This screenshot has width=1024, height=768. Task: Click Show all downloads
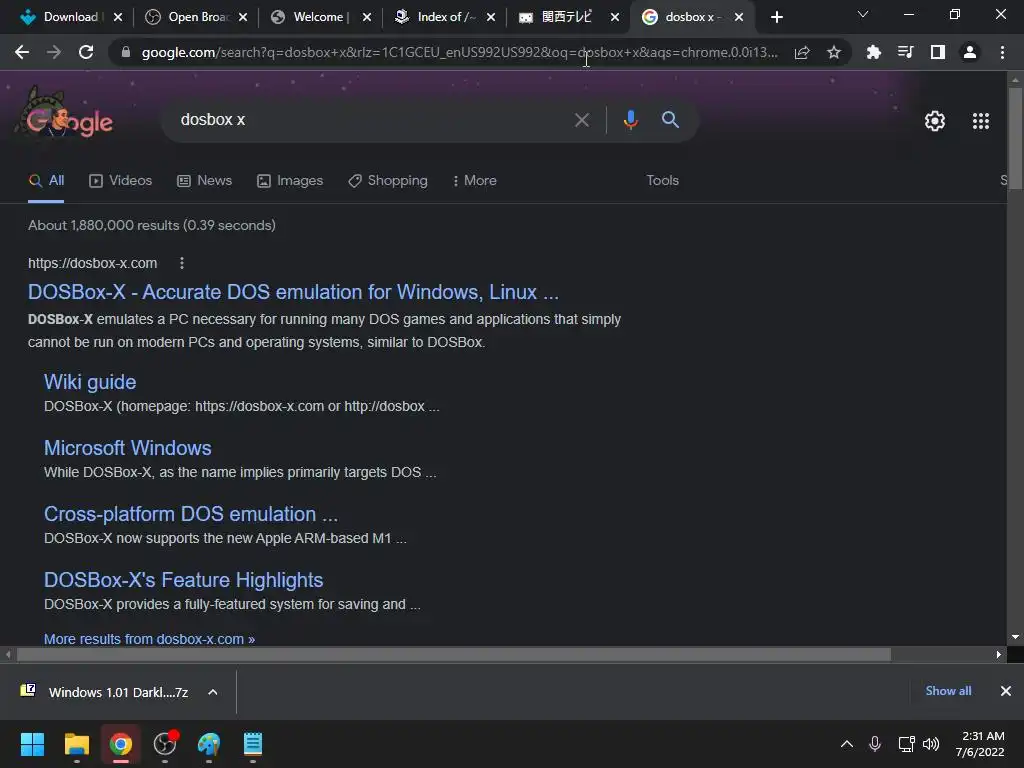(x=948, y=691)
